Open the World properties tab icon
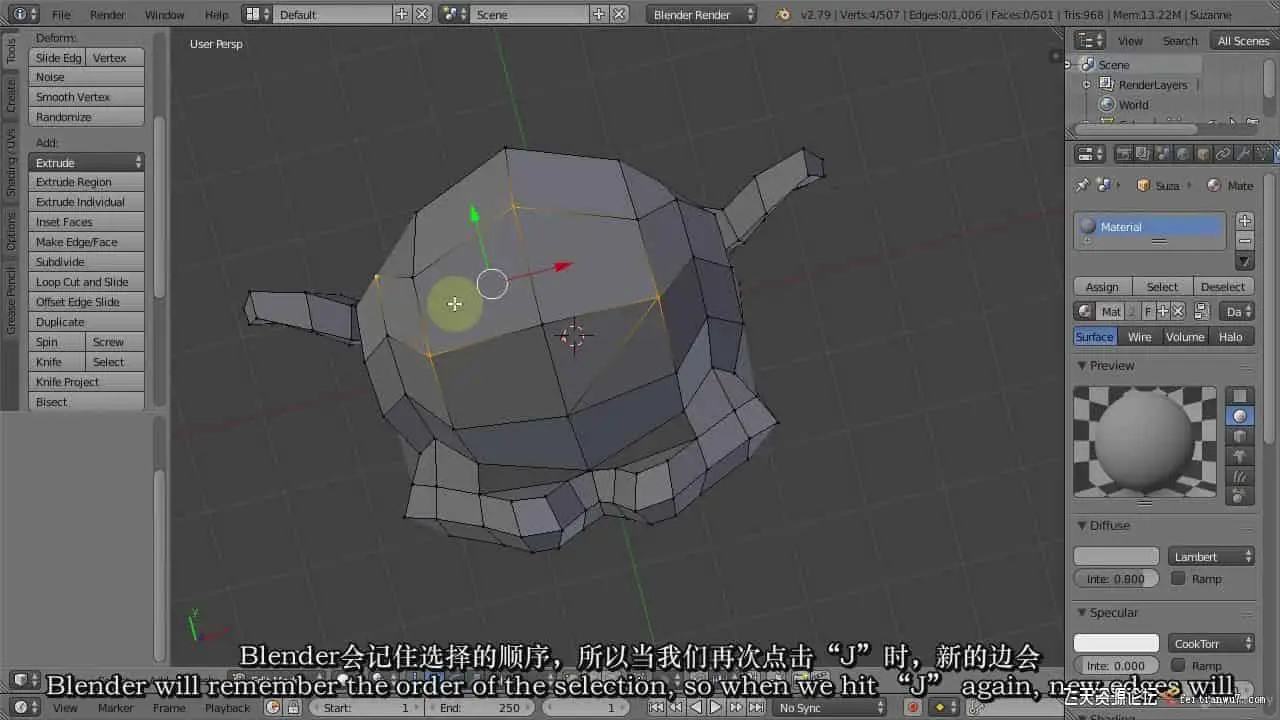Screen dimensions: 1280x720 [x=1184, y=154]
